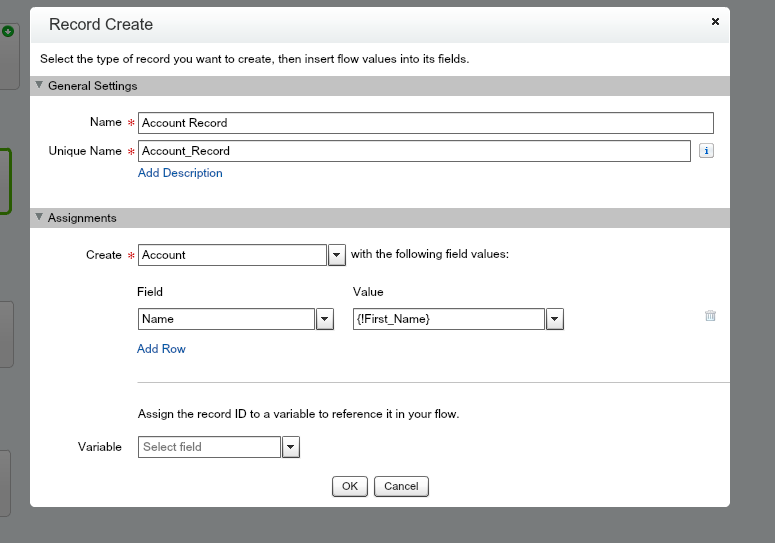The width and height of the screenshot is (775, 543).
Task: Click the info icon beside Unique Name
Action: pyautogui.click(x=705, y=151)
